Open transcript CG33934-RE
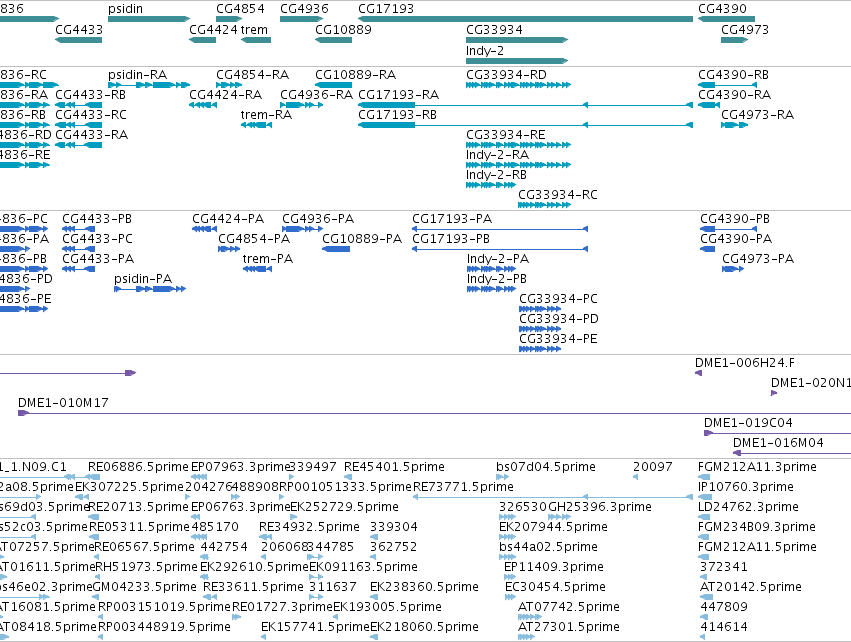 (x=506, y=135)
